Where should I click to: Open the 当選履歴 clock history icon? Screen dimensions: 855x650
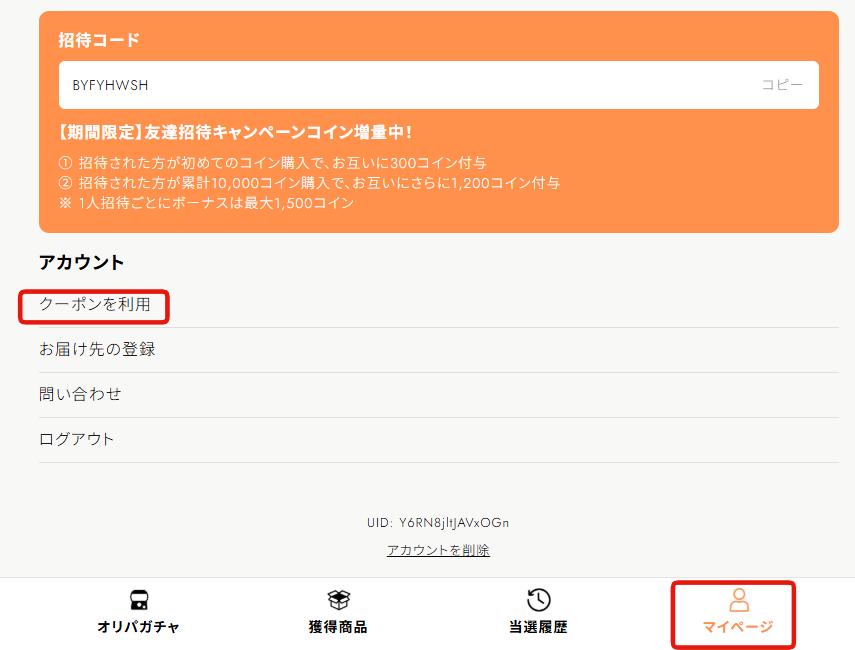pos(538,599)
